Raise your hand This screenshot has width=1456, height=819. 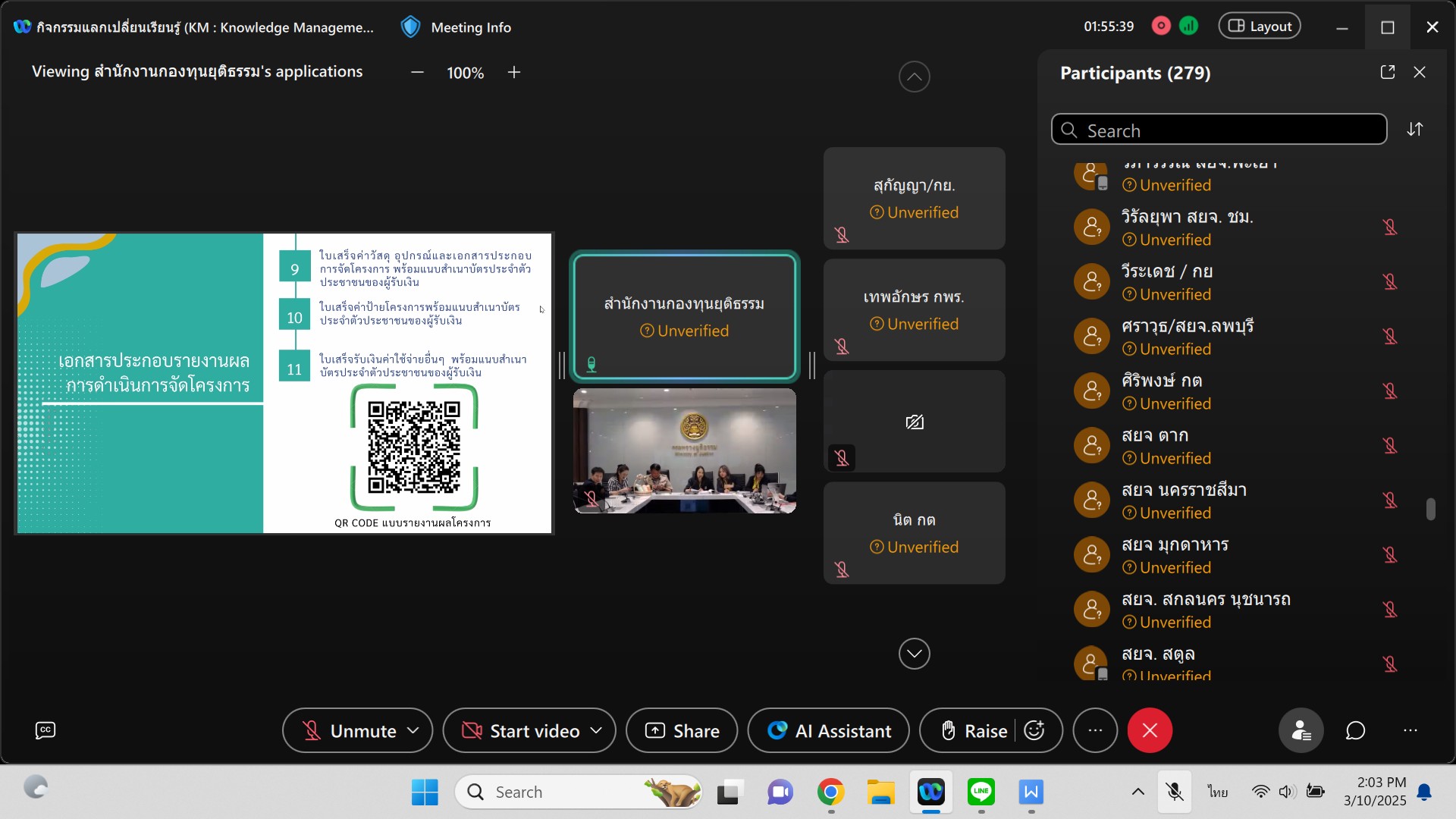(974, 730)
